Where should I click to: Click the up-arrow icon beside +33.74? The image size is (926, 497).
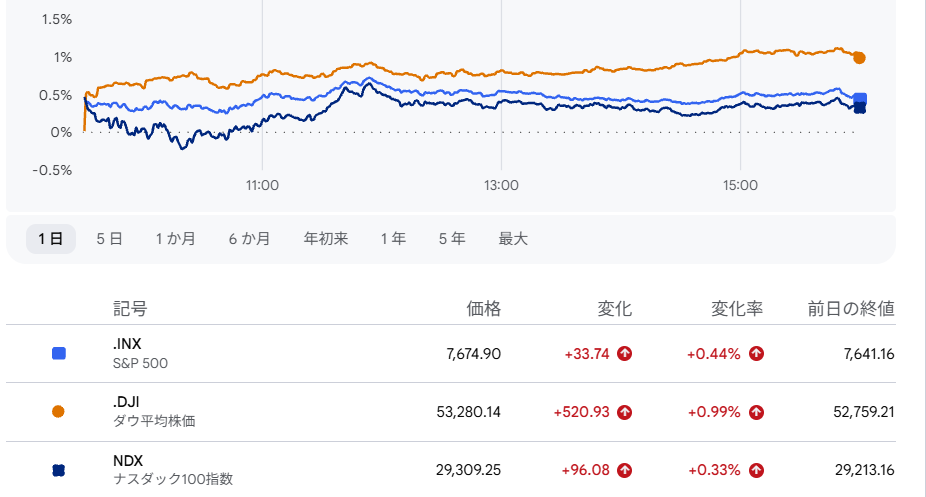click(x=624, y=354)
